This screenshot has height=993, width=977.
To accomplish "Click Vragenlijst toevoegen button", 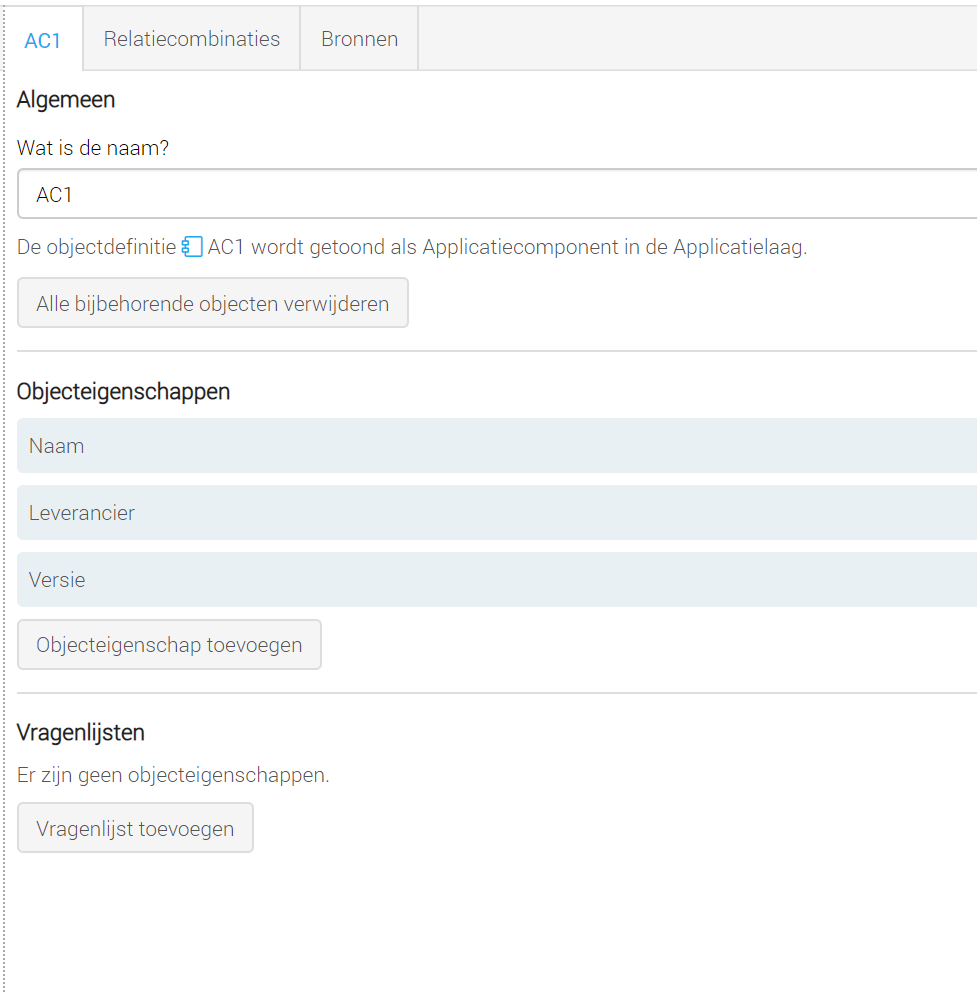I will click(136, 828).
